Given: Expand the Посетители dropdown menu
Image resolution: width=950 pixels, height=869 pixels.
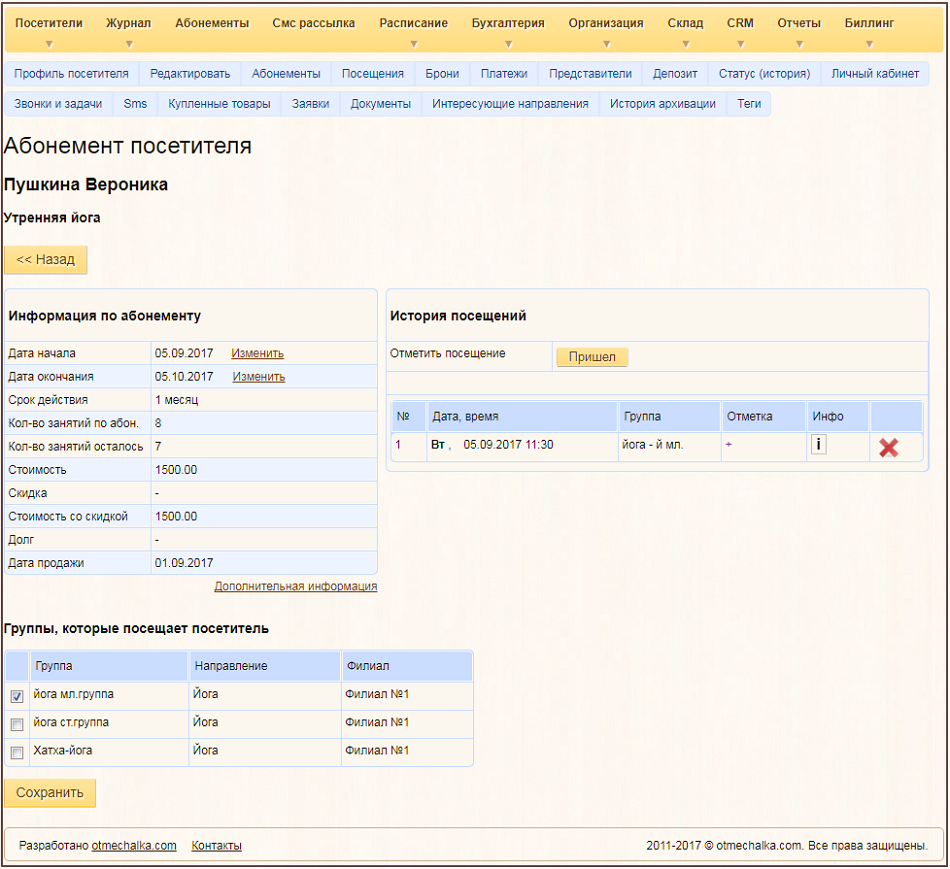Looking at the screenshot, I should point(49,24).
